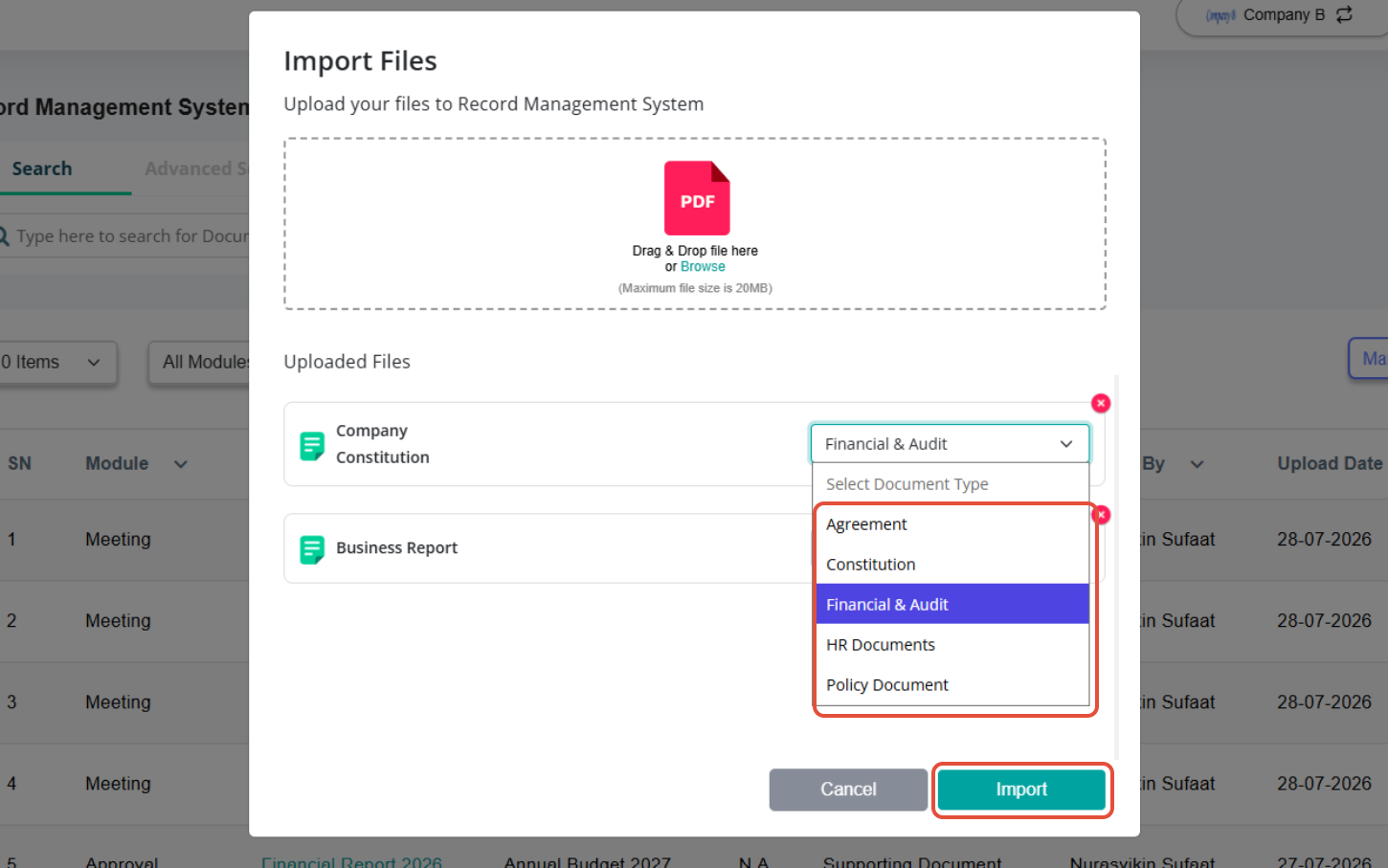Viewport: 1388px width, 868px height.
Task: Click the Annual Budget 2027 cell
Action: point(587,862)
